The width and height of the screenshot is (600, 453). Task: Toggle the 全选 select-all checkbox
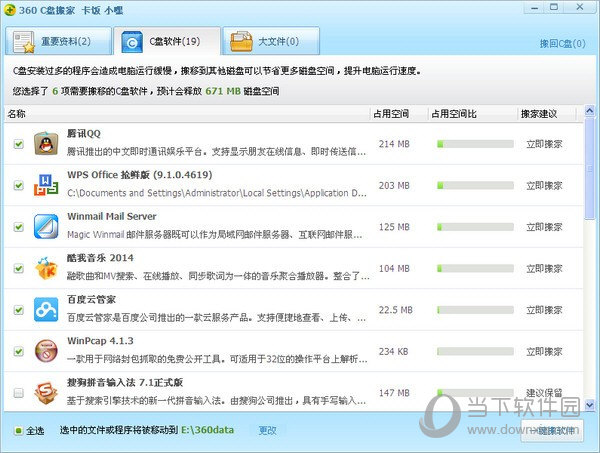[x=18, y=431]
